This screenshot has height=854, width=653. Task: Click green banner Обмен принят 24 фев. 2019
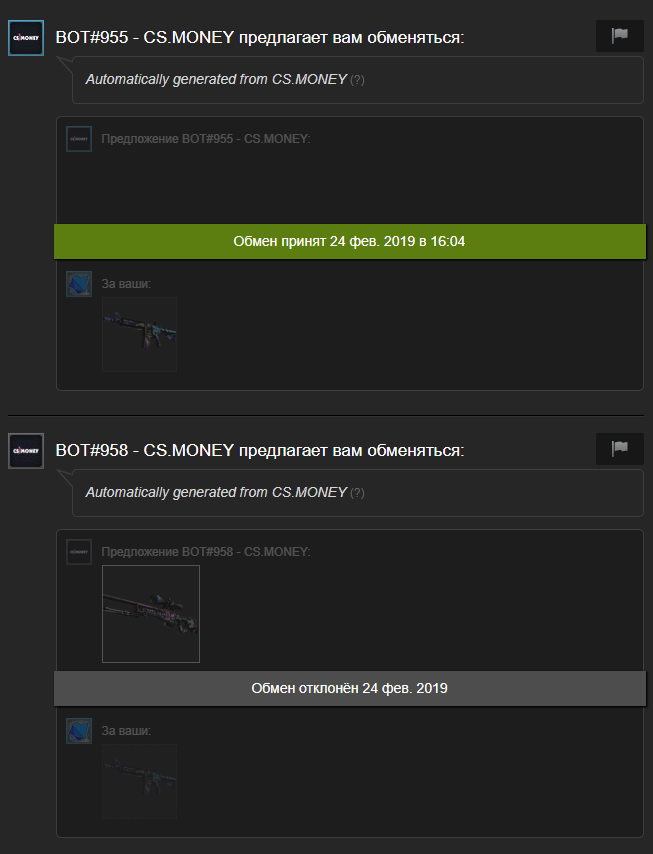tap(350, 241)
